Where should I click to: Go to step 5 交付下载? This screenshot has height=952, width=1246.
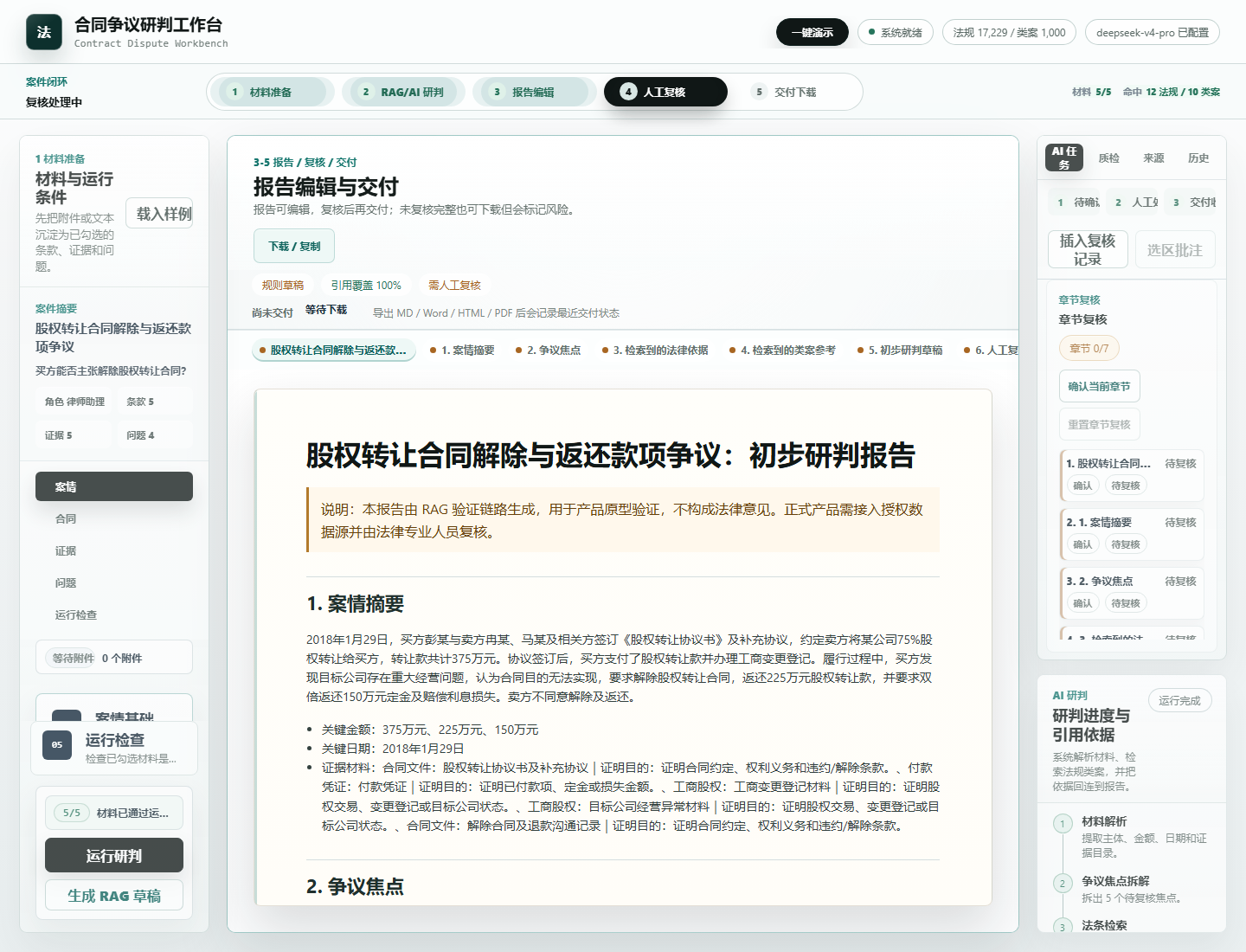795,92
